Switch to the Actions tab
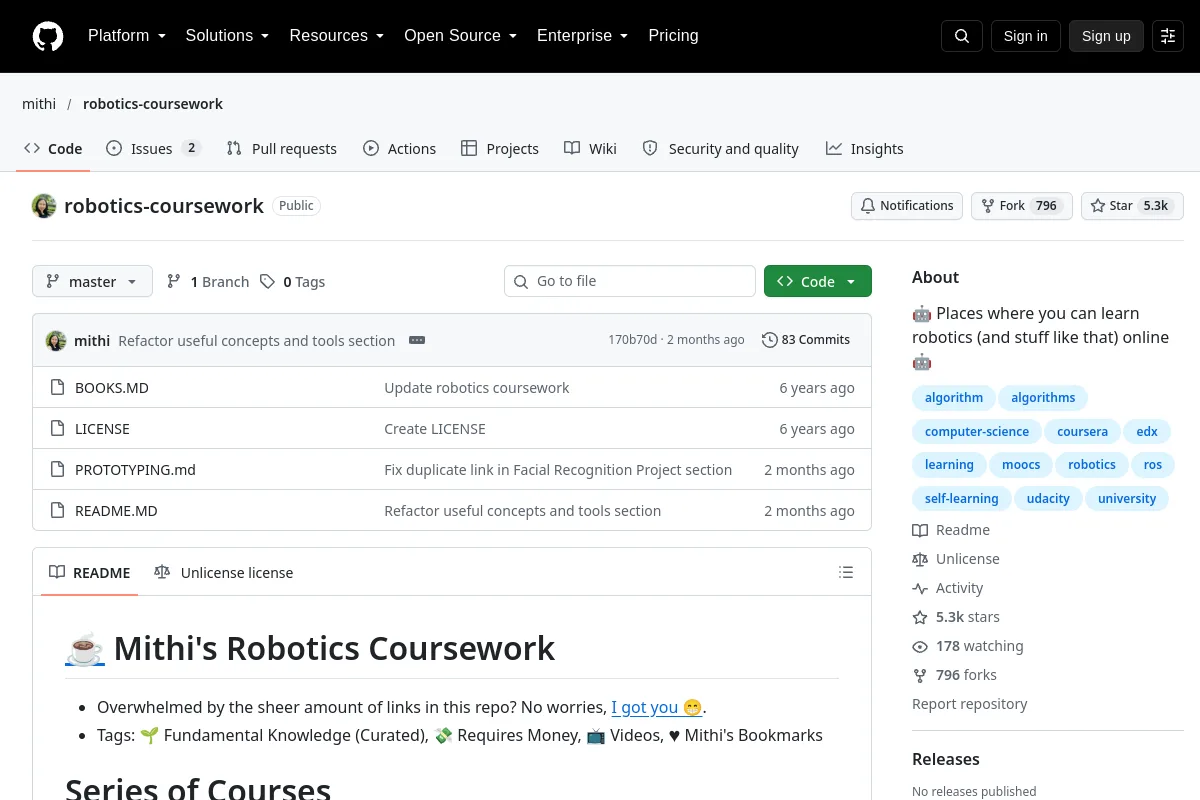Image resolution: width=1200 pixels, height=800 pixels. (400, 149)
